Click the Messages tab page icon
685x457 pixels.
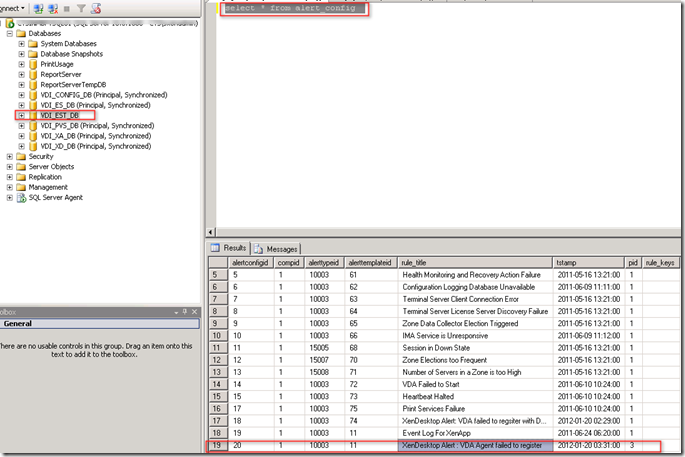point(258,249)
